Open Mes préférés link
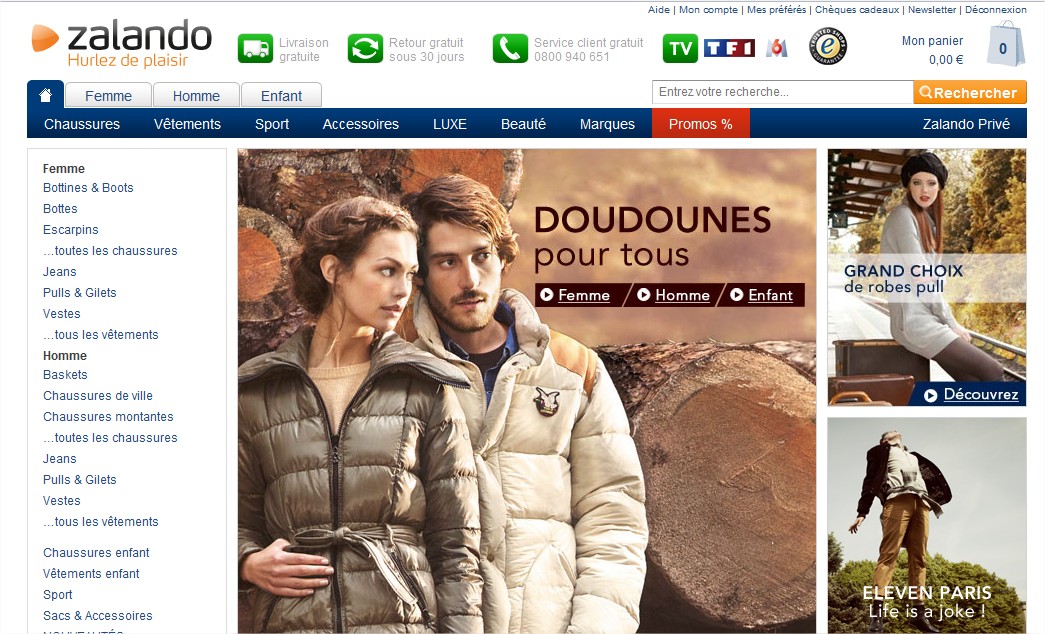 tap(776, 9)
